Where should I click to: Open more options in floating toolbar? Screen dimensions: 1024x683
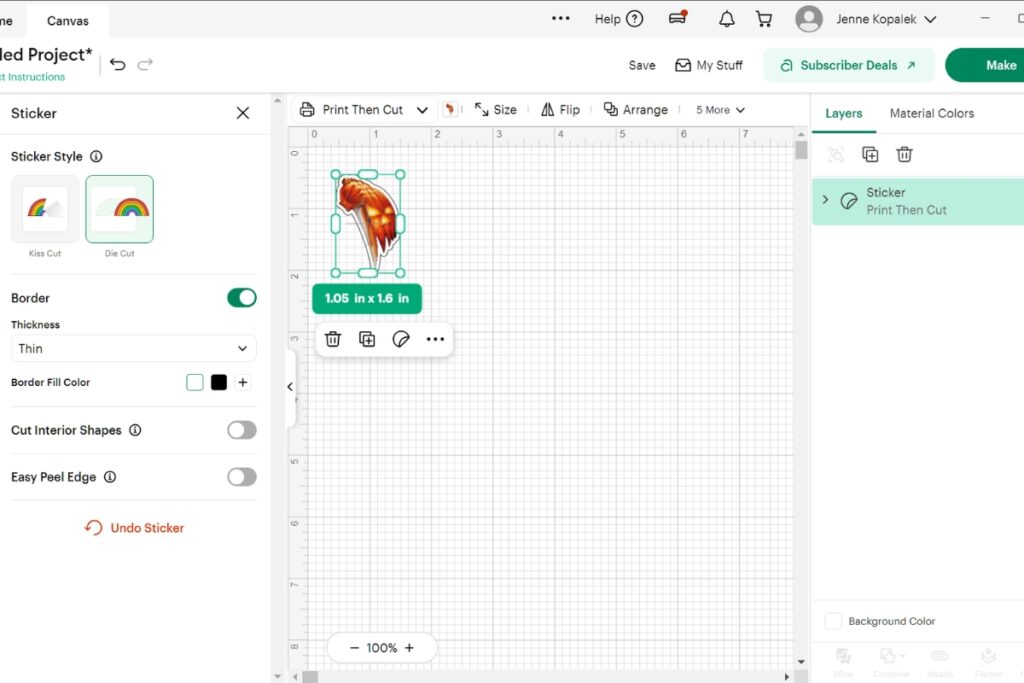436,339
